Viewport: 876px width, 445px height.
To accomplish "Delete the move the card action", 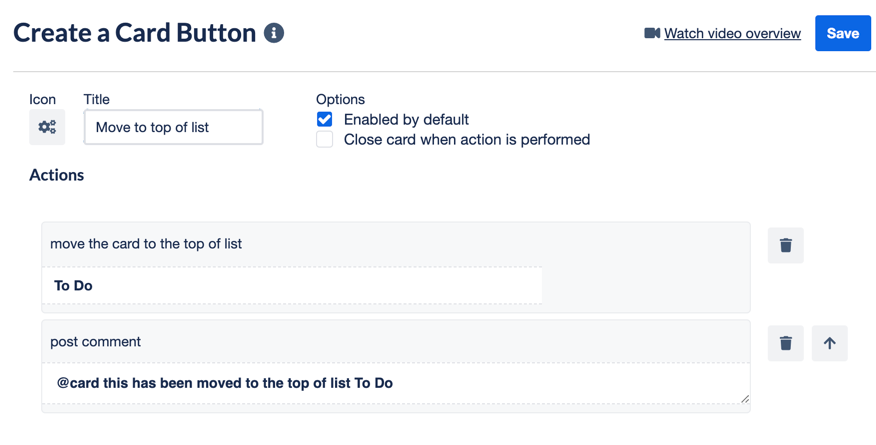I will click(x=785, y=245).
